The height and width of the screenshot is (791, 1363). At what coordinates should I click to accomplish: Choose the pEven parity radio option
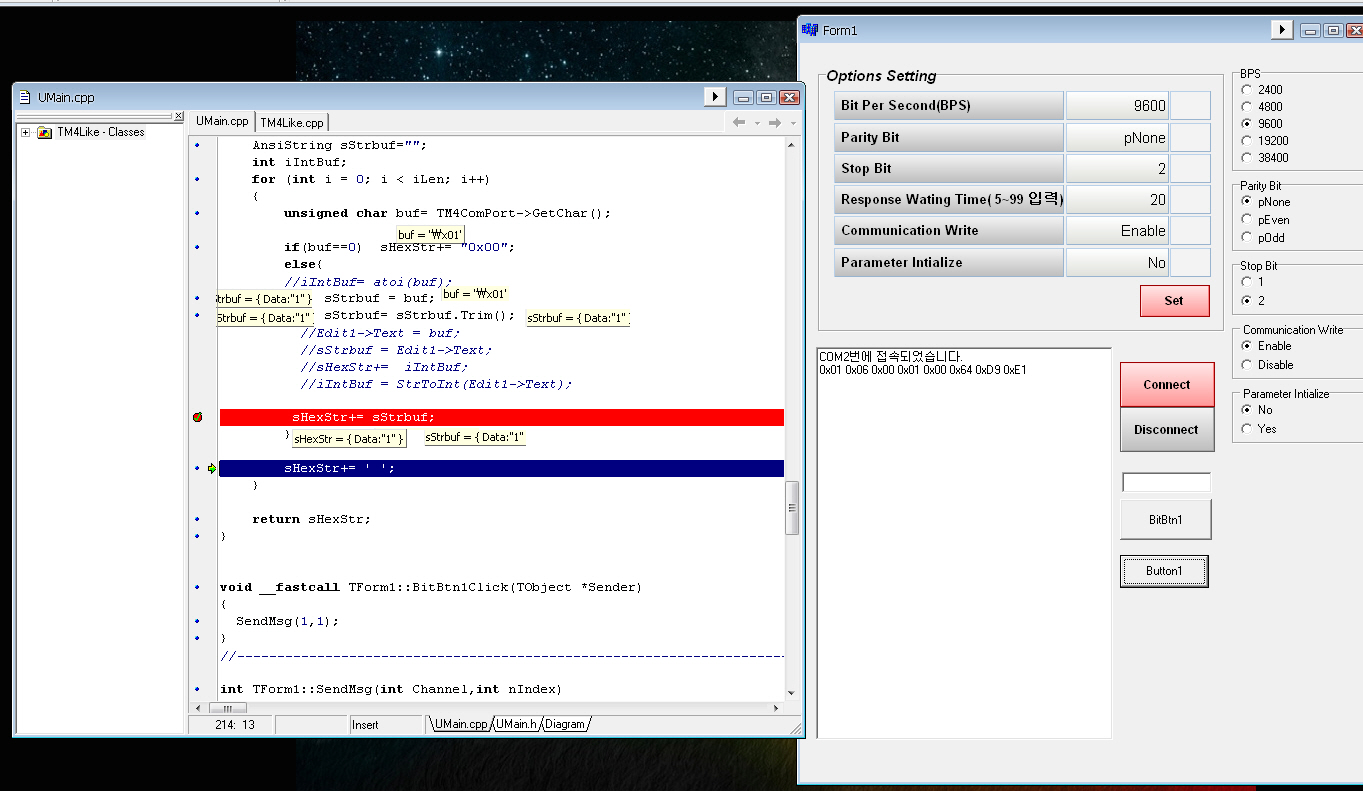pos(1246,219)
